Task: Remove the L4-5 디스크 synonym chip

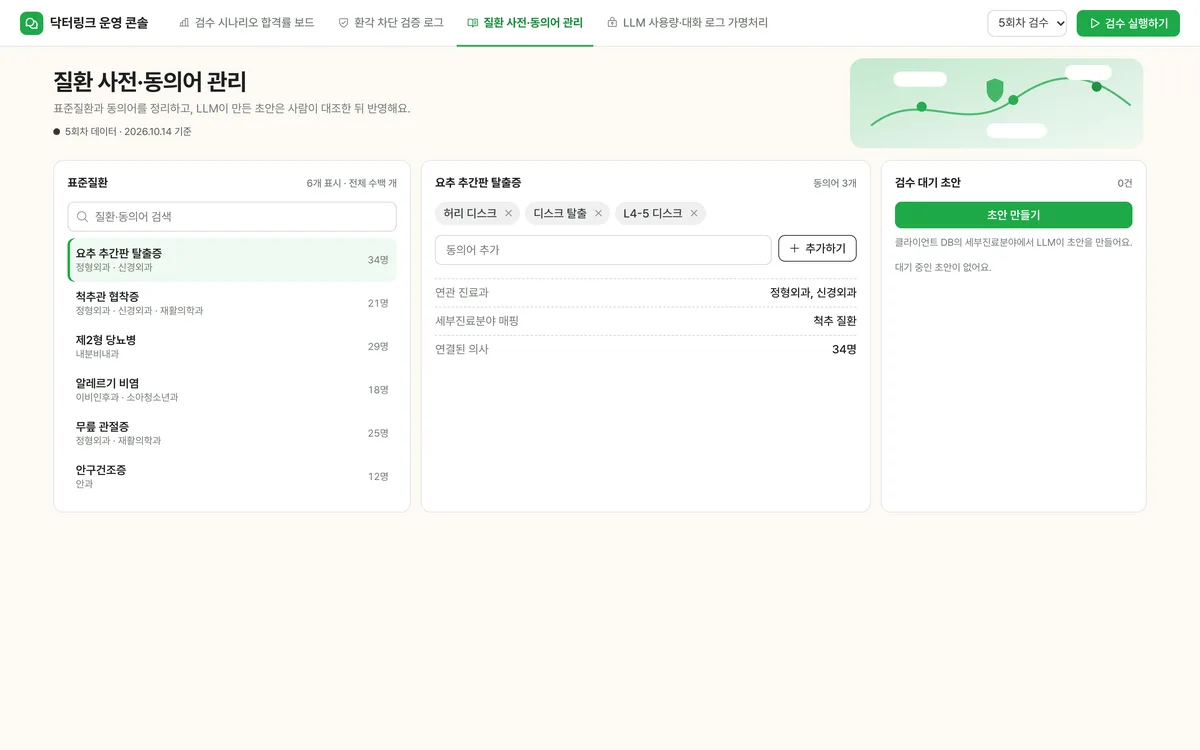Action: [x=694, y=213]
